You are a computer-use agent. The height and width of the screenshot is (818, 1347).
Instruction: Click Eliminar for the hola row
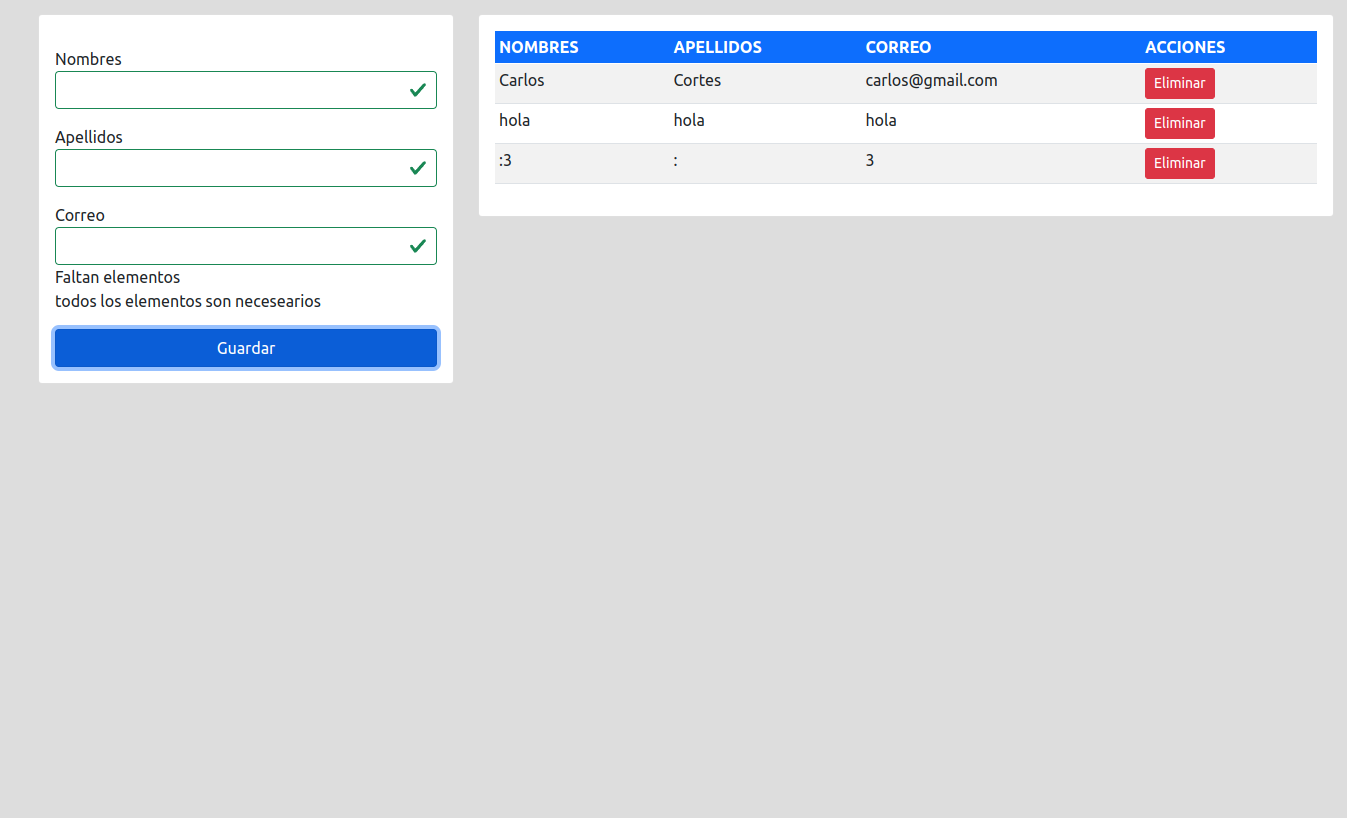(x=1179, y=123)
